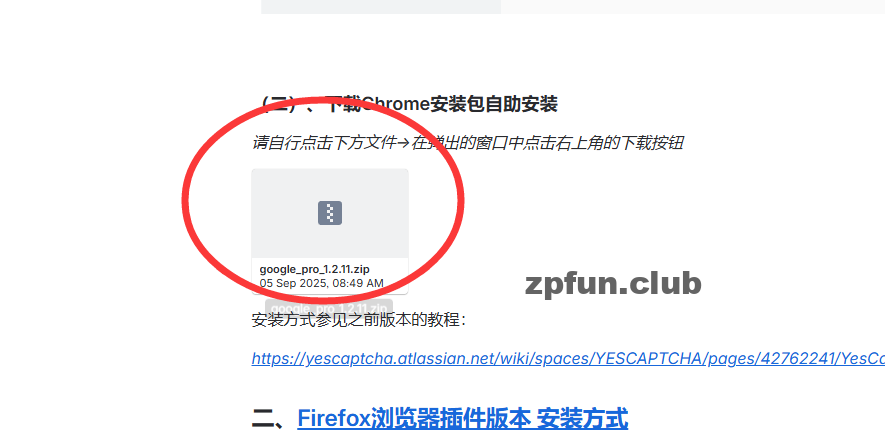Click the dark gray block at page top
885x440 pixels.
coord(381,7)
